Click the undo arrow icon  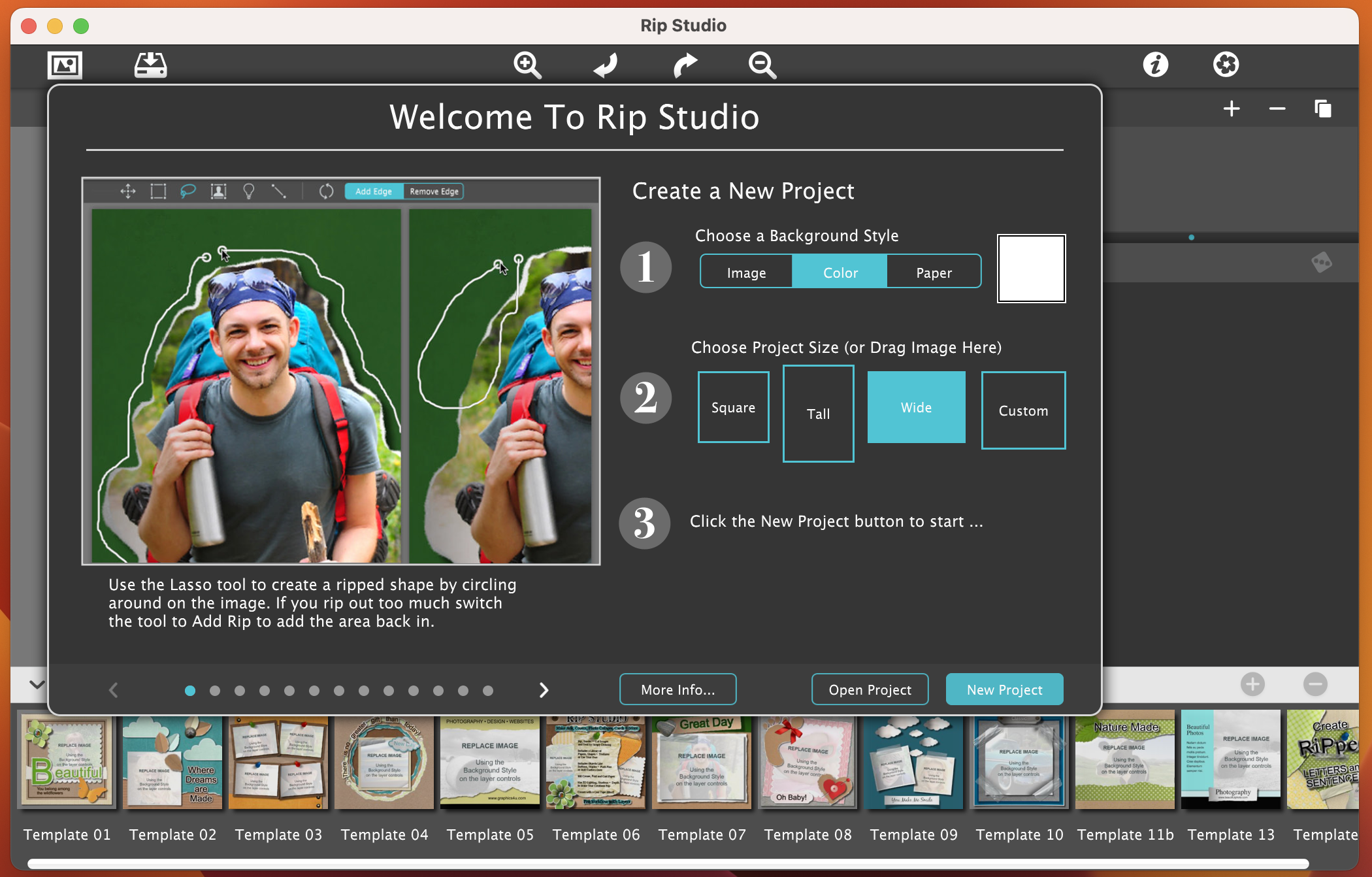pyautogui.click(x=606, y=65)
